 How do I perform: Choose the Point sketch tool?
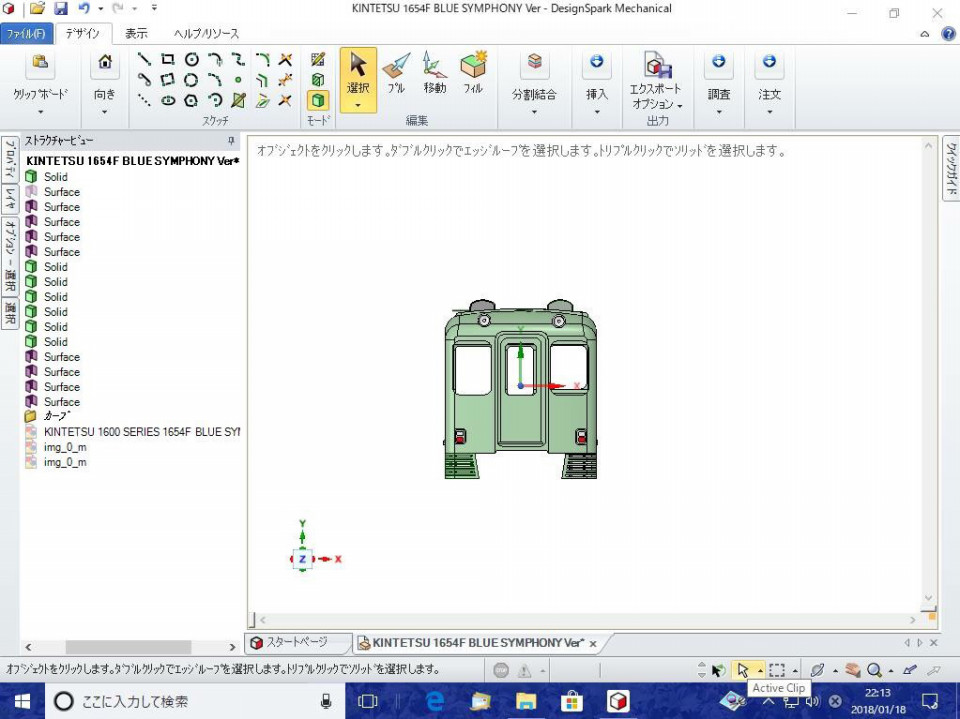coord(238,80)
